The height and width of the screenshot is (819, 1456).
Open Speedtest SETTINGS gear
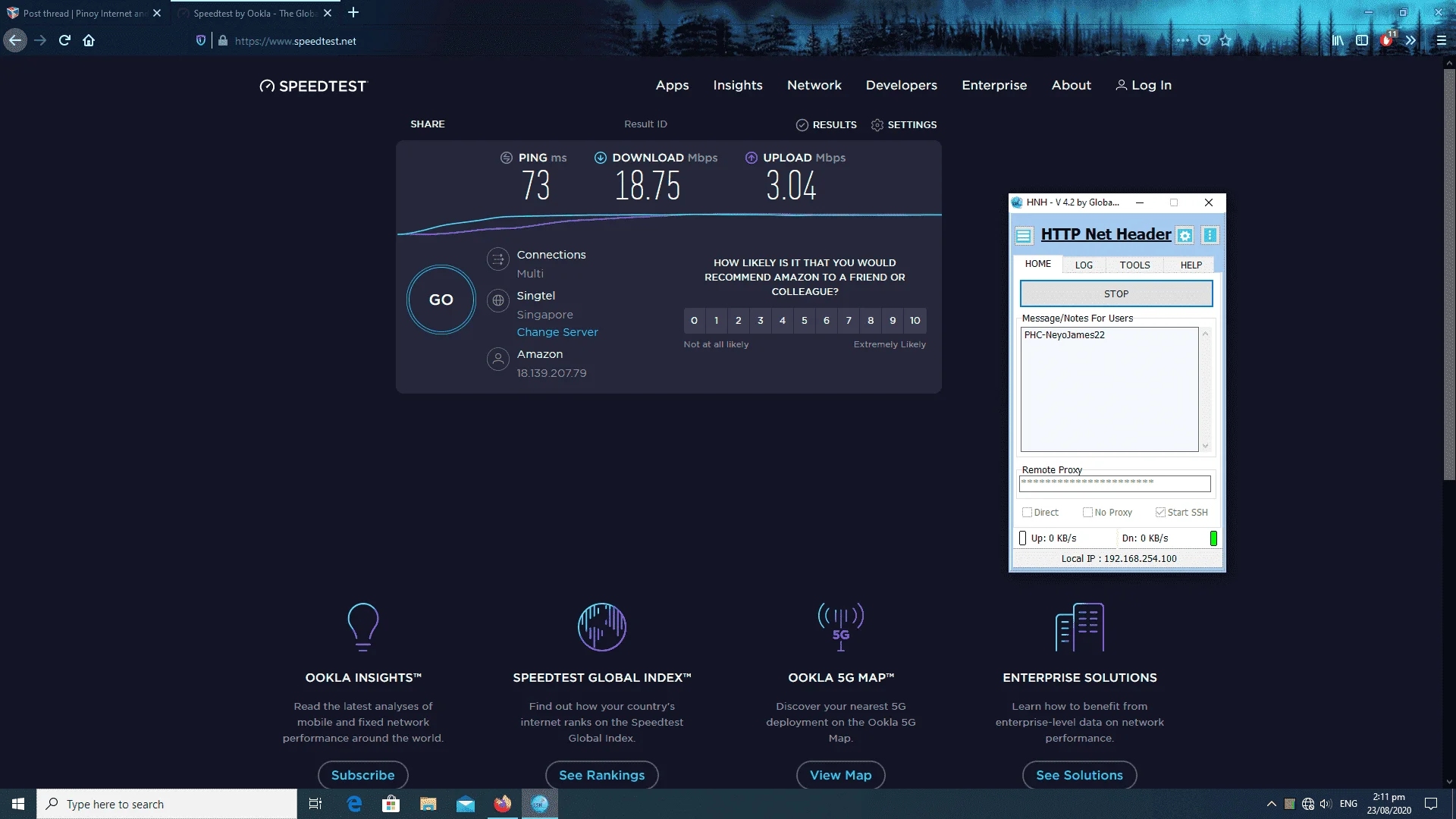[903, 124]
